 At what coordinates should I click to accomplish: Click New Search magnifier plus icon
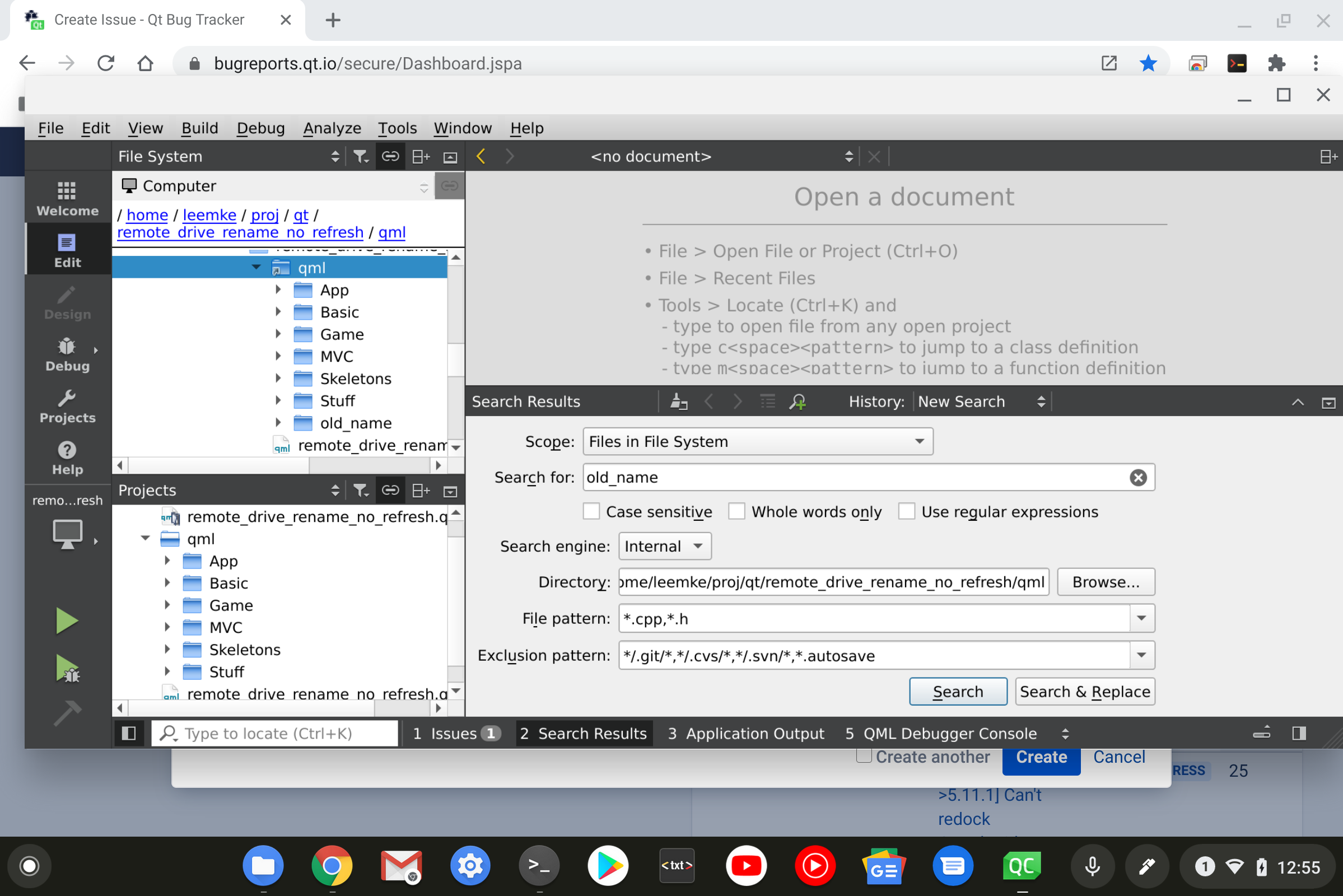click(x=798, y=402)
